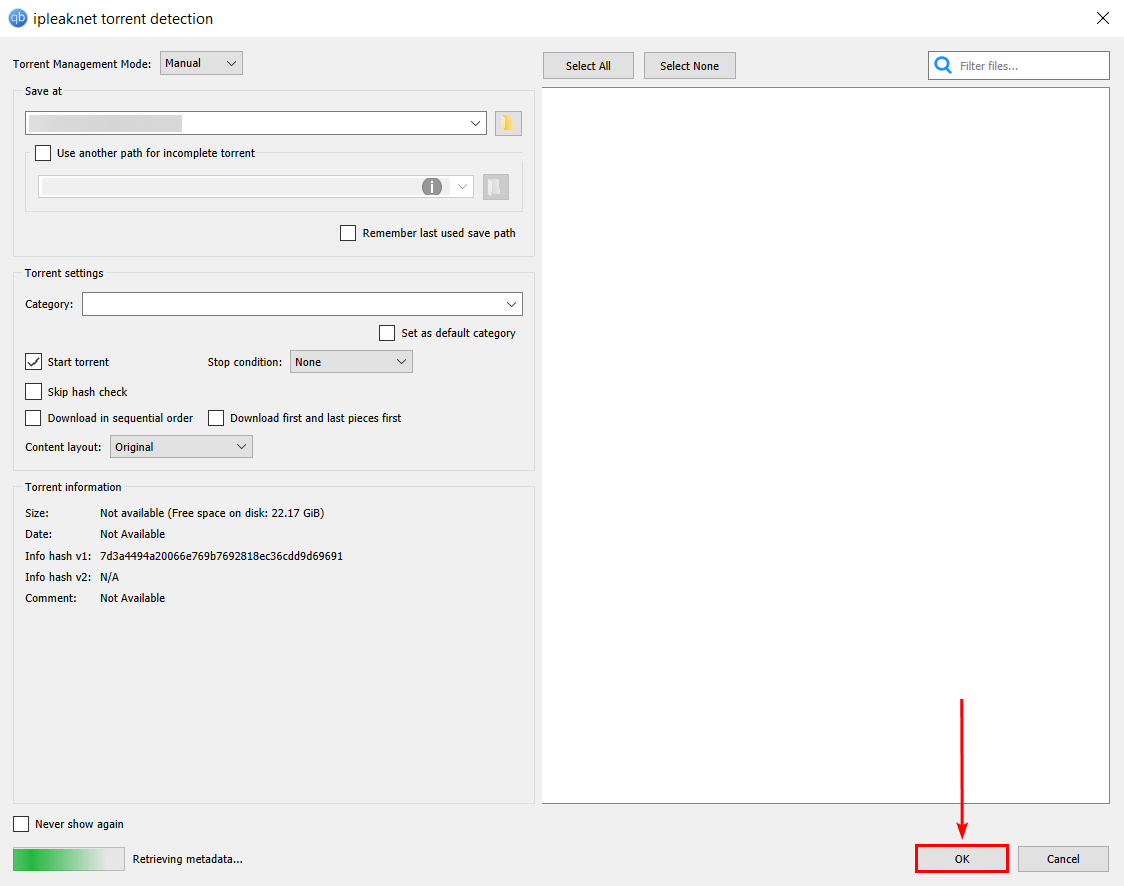Click the incomplete torrent folder browse icon

click(495, 187)
